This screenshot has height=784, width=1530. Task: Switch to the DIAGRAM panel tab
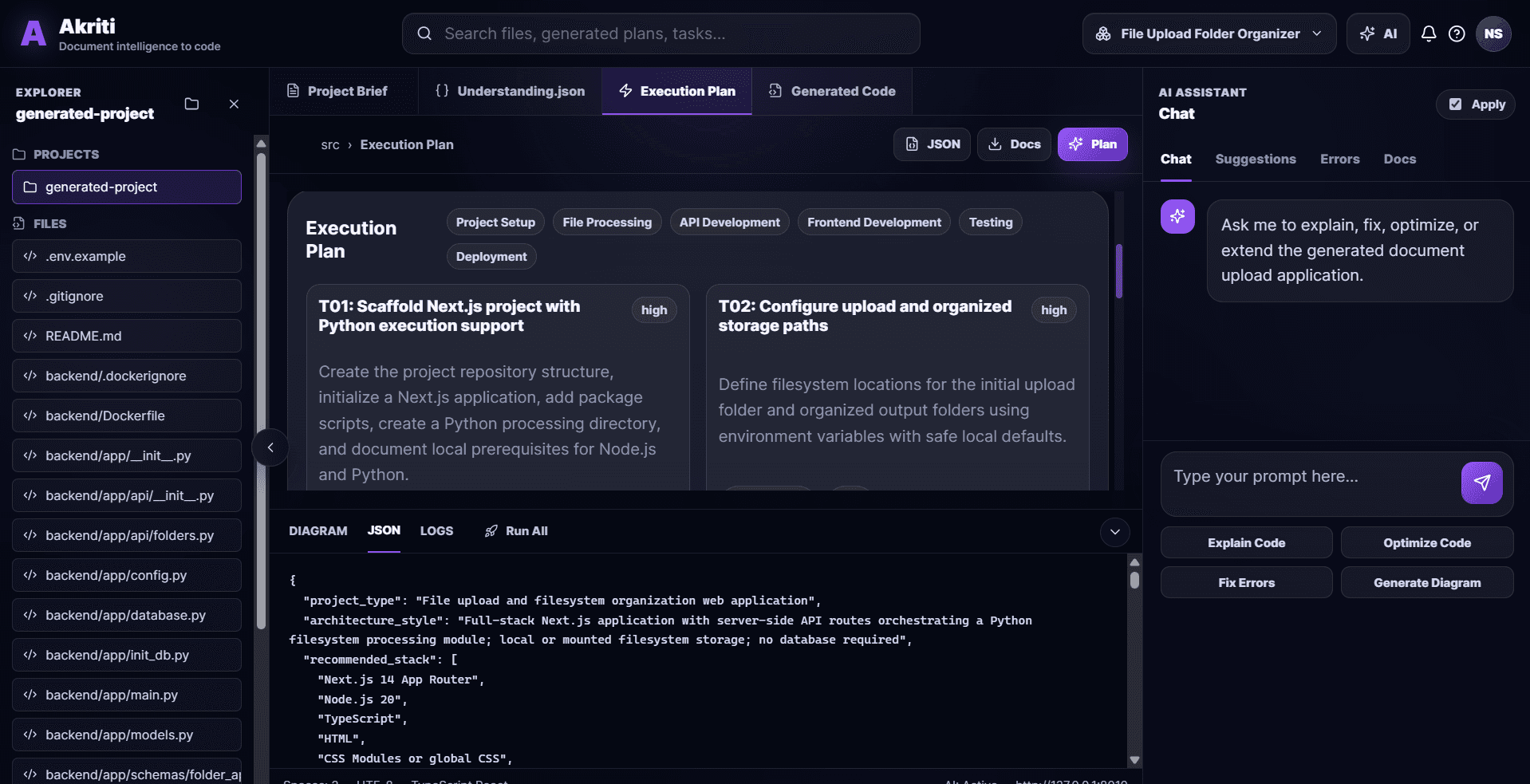(318, 531)
